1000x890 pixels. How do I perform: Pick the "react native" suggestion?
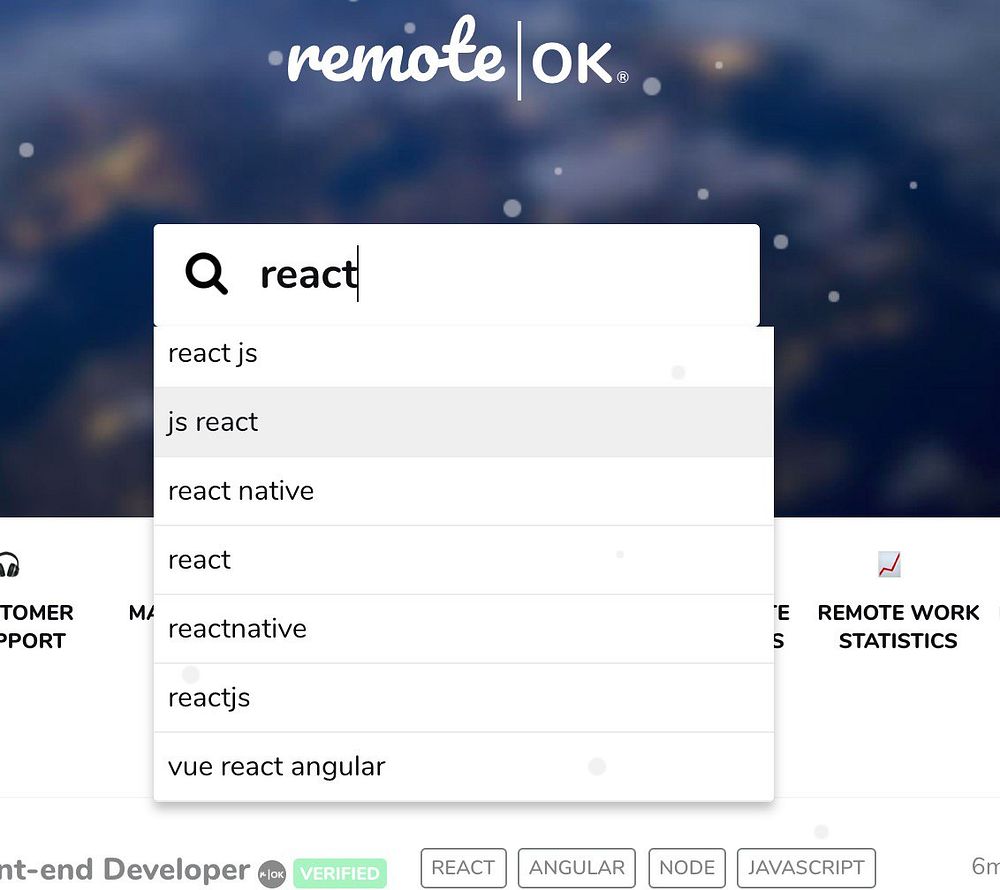tap(464, 491)
